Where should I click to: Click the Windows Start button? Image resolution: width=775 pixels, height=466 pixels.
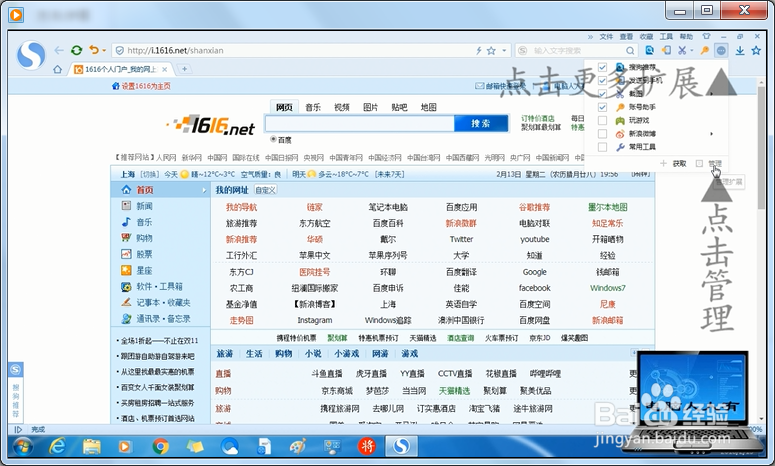22,447
